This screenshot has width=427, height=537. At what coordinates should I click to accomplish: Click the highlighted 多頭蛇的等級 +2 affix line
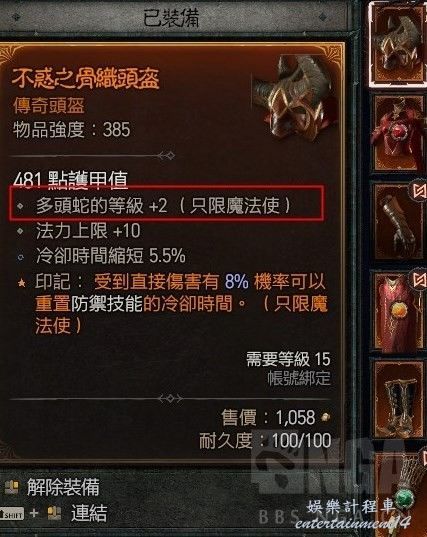[166, 203]
